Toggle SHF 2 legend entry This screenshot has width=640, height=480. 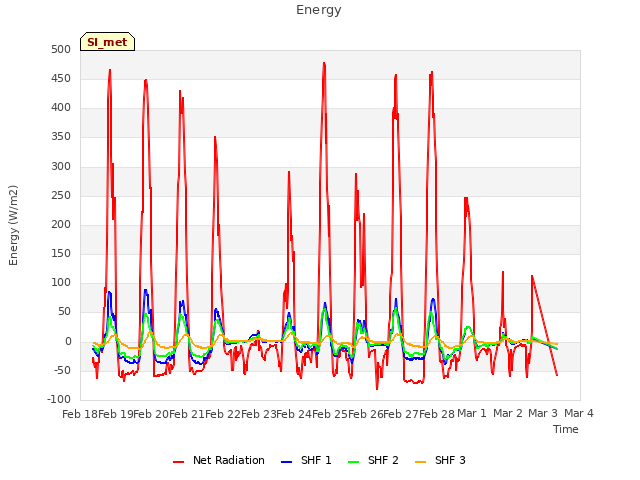coord(373,460)
